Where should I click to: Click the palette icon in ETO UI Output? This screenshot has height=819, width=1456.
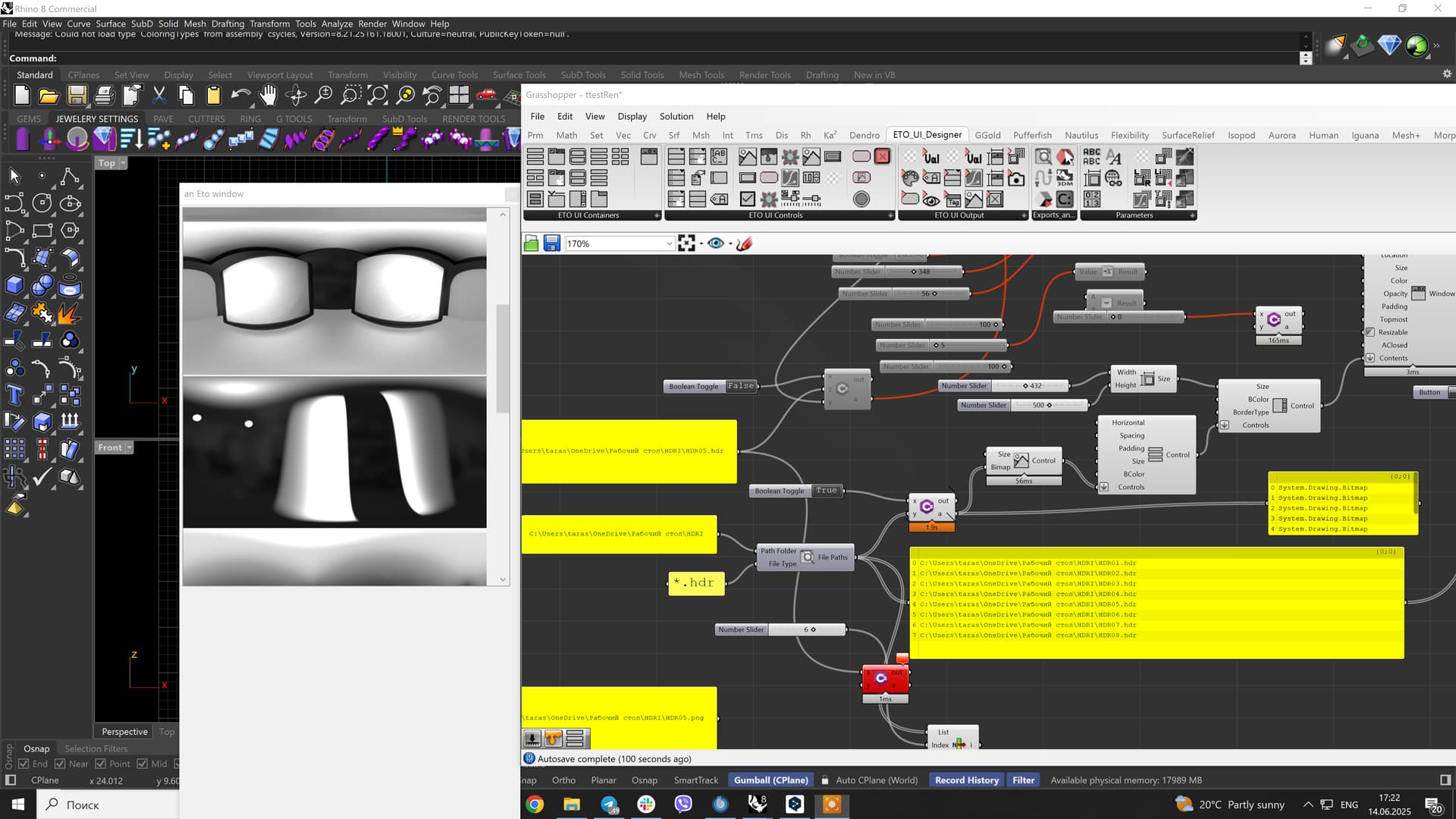pos(910,179)
